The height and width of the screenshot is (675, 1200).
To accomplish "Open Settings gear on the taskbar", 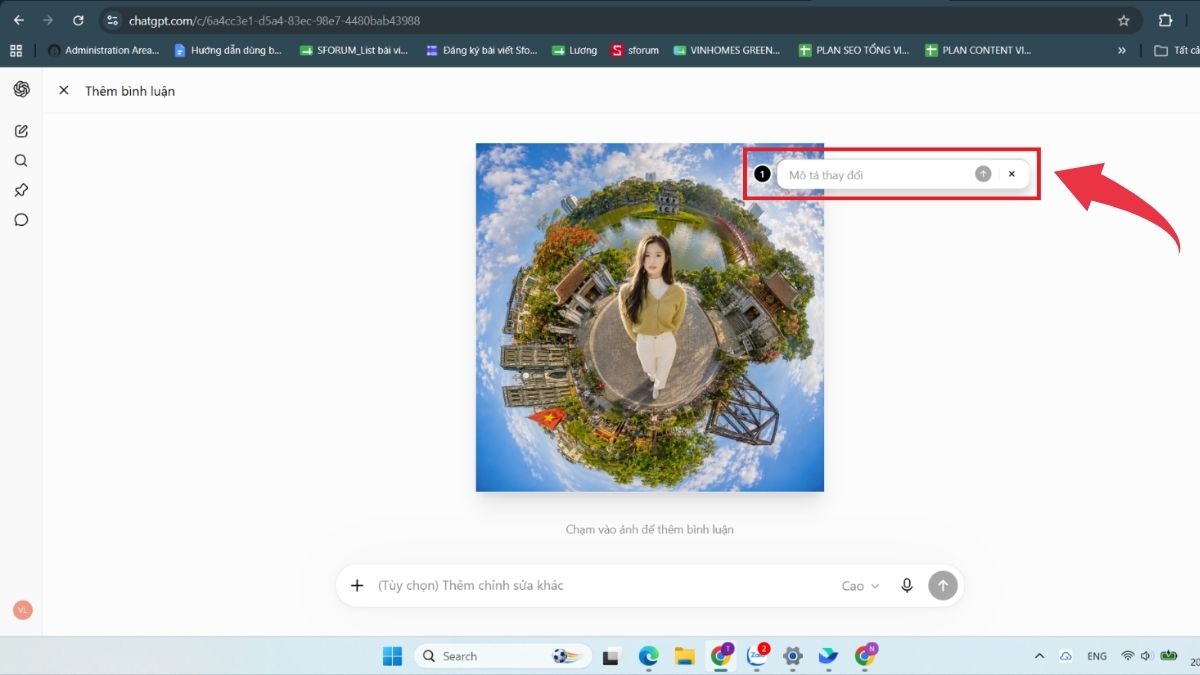I will (x=792, y=656).
